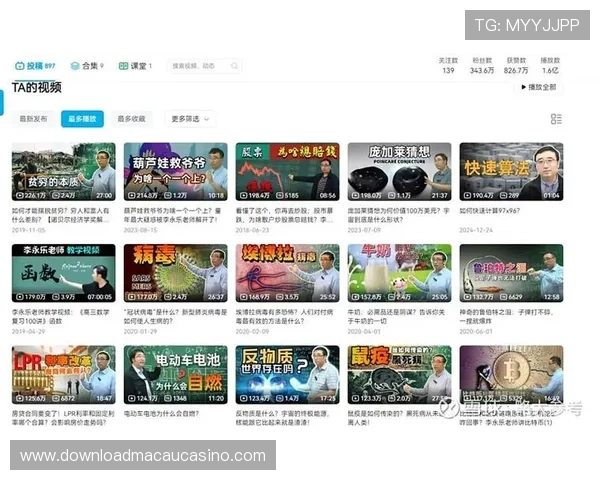Viewport: 600px width, 480px height.
Task: Click the date 2024-12-24
Action: click(x=476, y=230)
